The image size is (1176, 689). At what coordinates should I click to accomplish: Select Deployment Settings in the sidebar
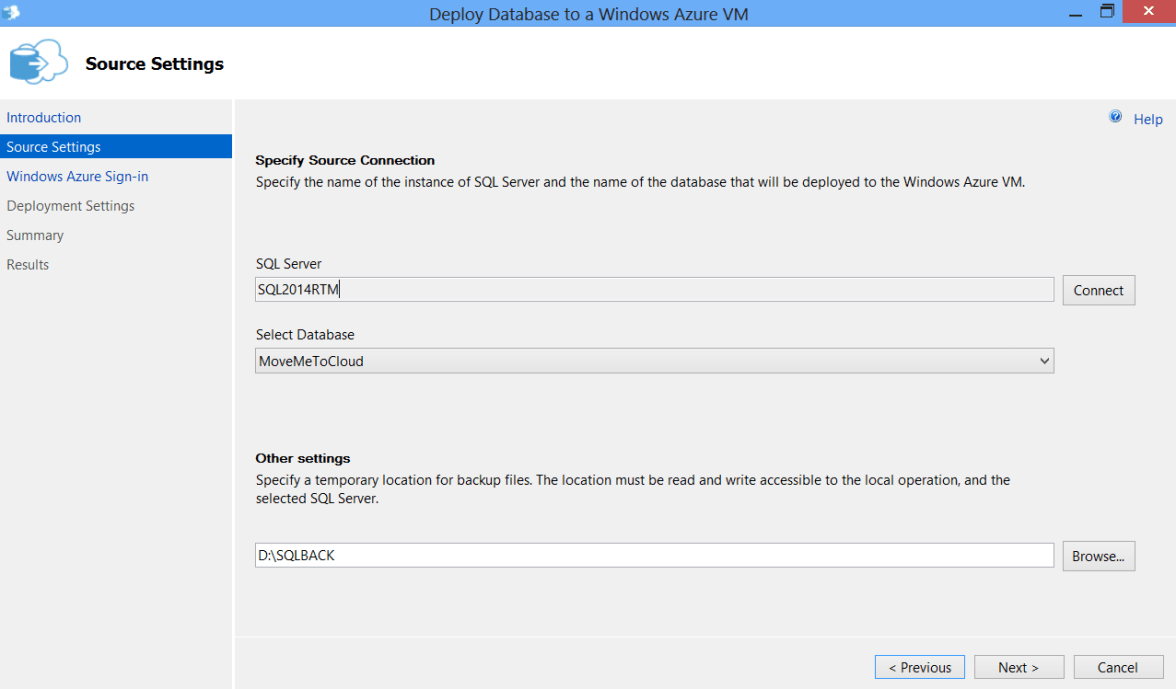(x=70, y=206)
